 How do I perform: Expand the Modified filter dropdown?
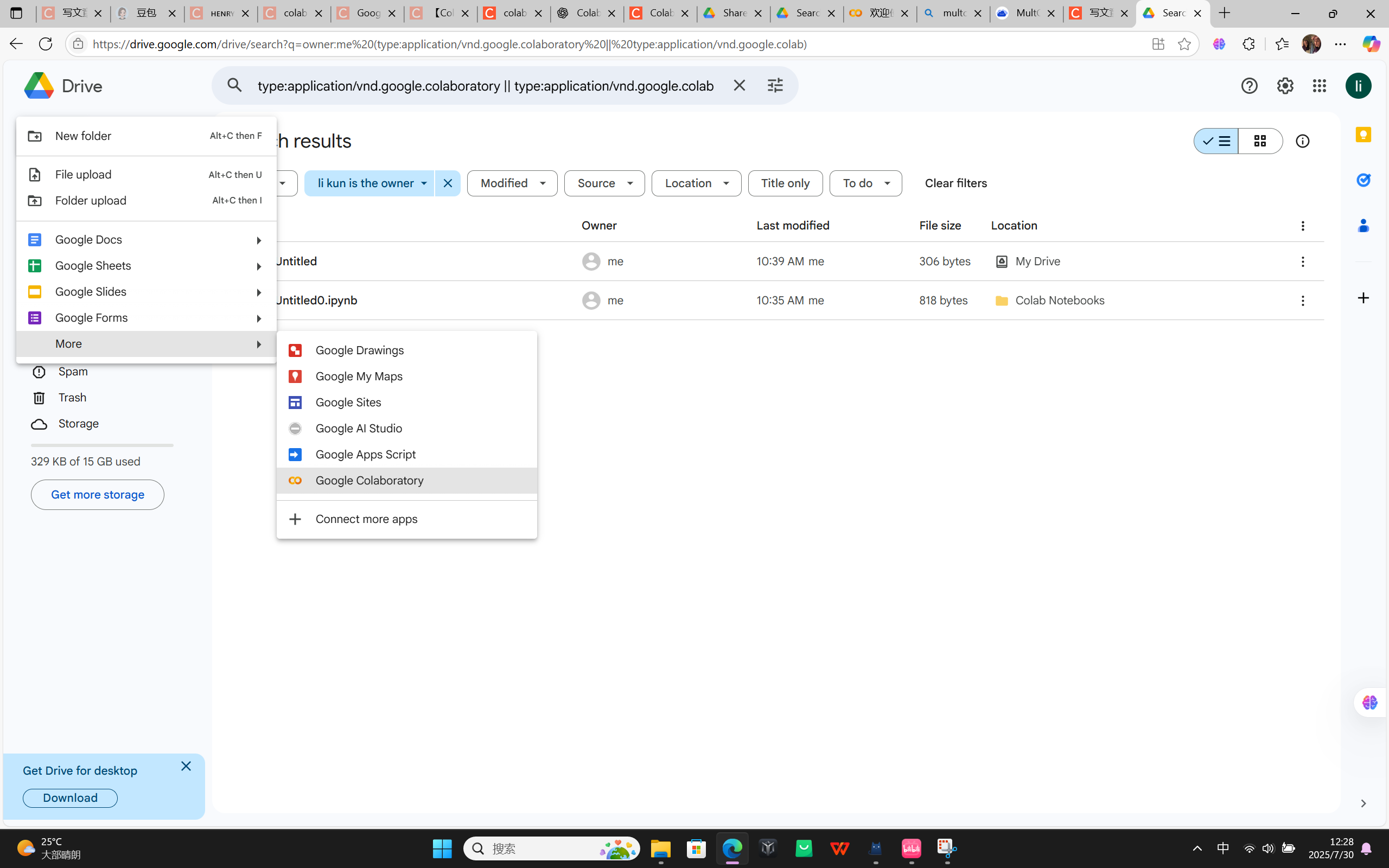click(x=512, y=184)
